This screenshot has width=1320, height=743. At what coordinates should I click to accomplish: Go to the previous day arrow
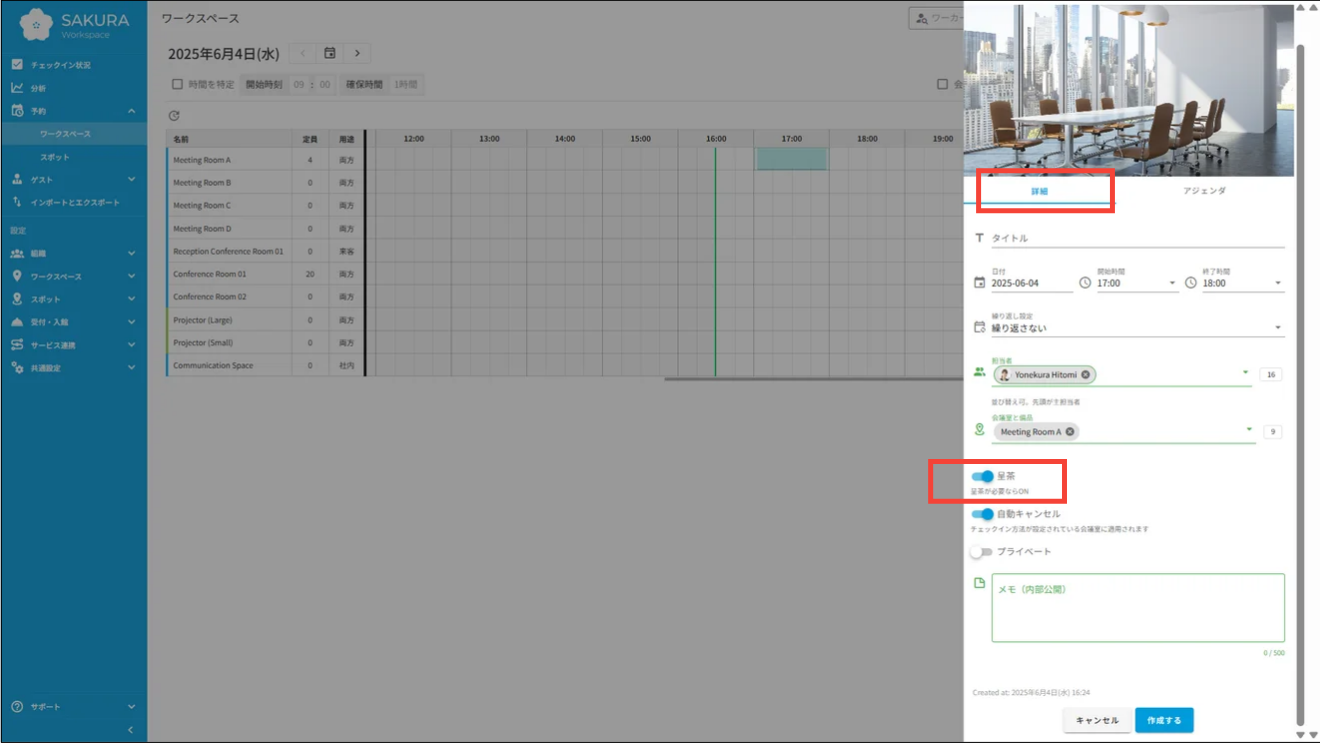303,53
